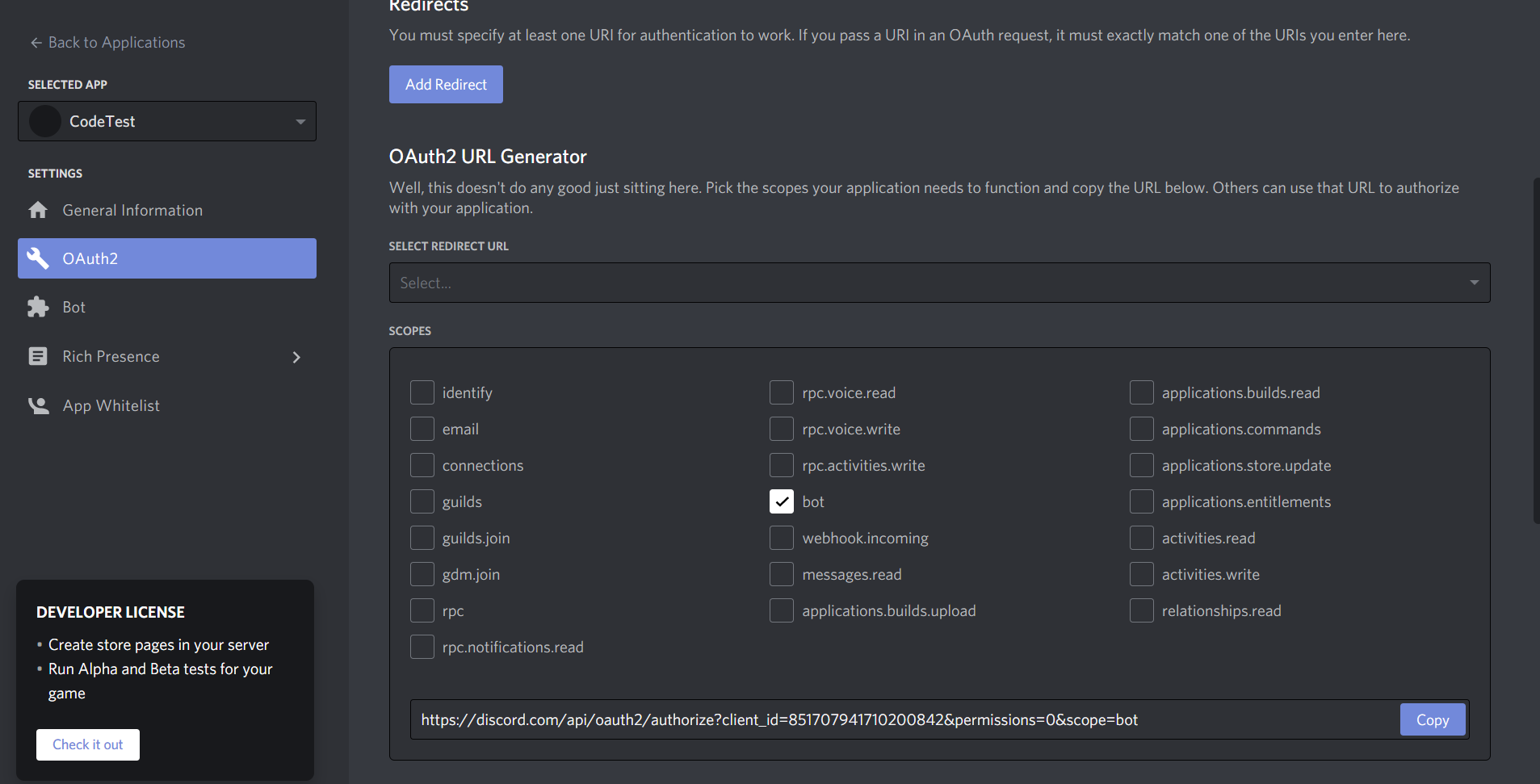Click the Add Redirect button
Viewport: 1540px width, 784px height.
click(446, 84)
